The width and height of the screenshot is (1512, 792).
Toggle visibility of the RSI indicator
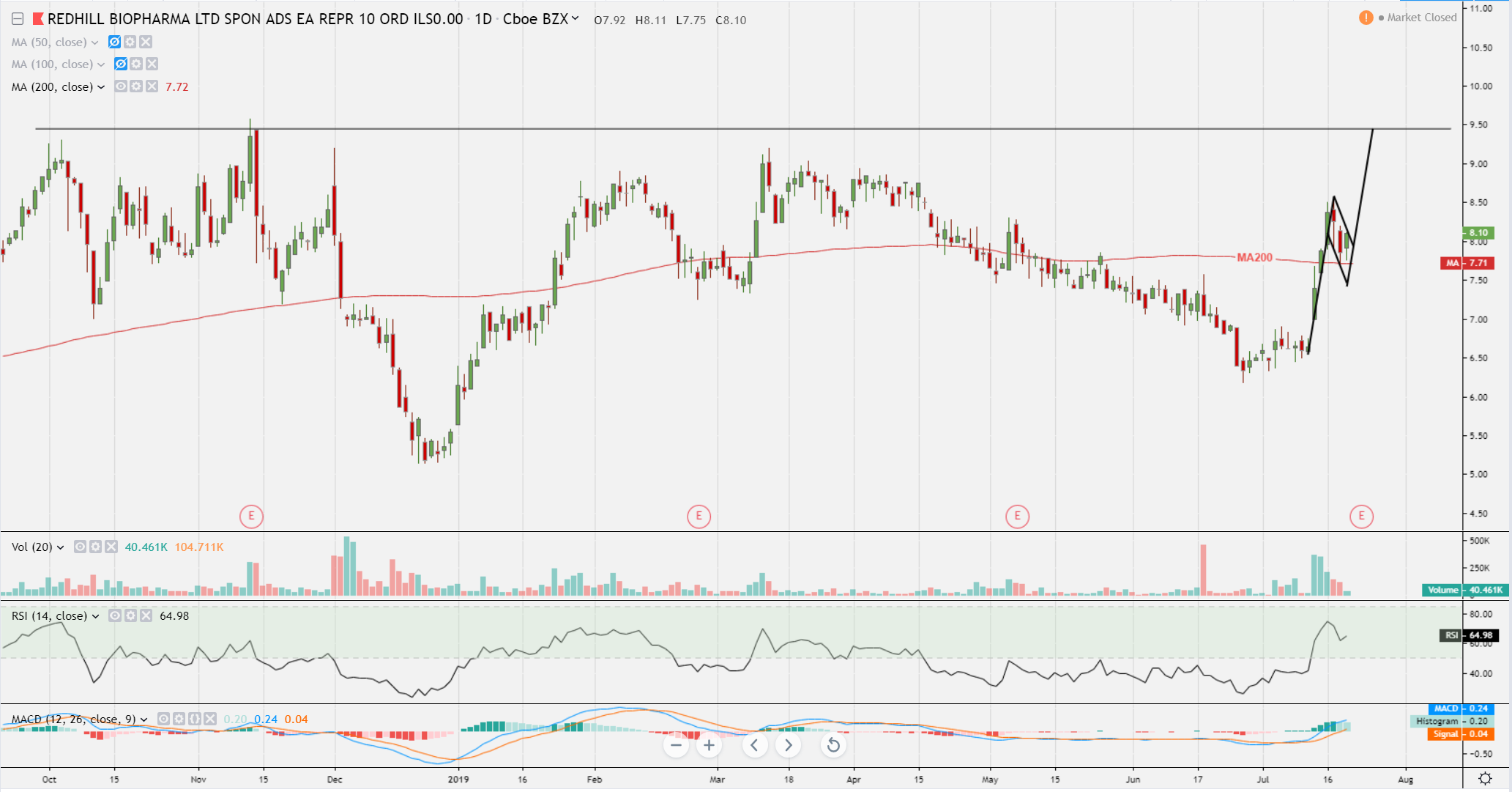115,615
